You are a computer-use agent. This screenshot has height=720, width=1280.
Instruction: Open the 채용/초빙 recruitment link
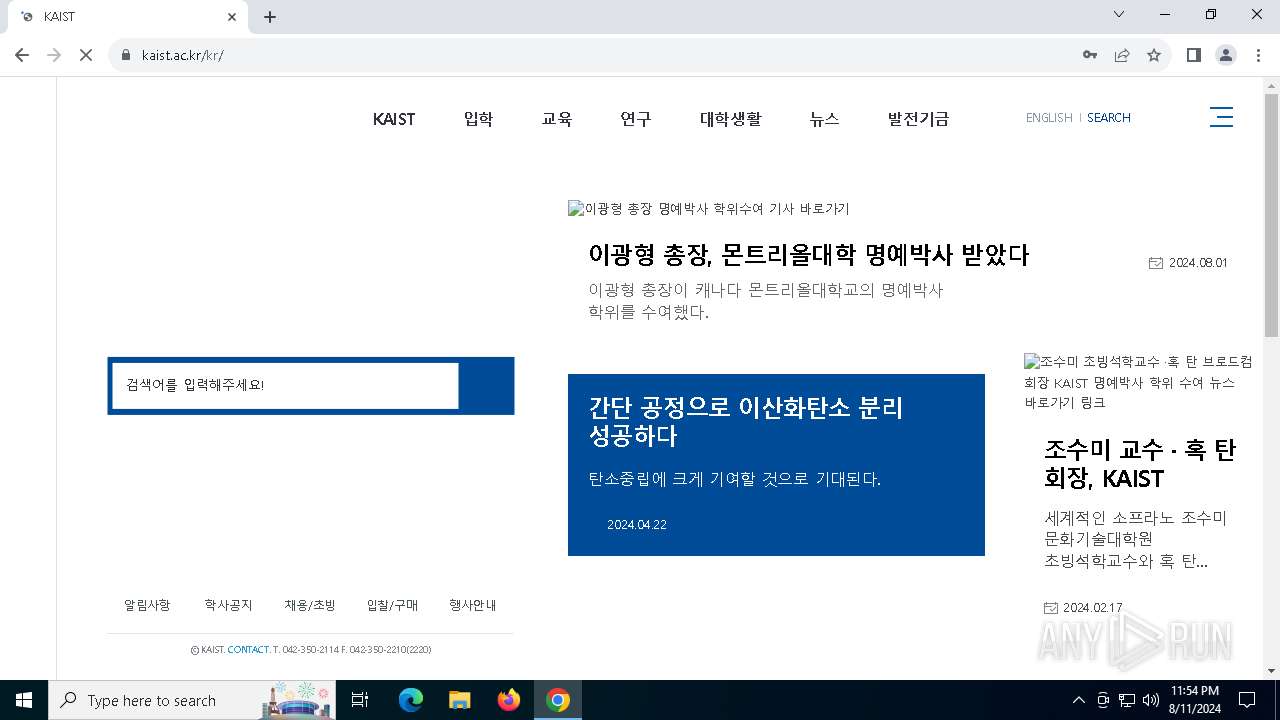point(310,605)
